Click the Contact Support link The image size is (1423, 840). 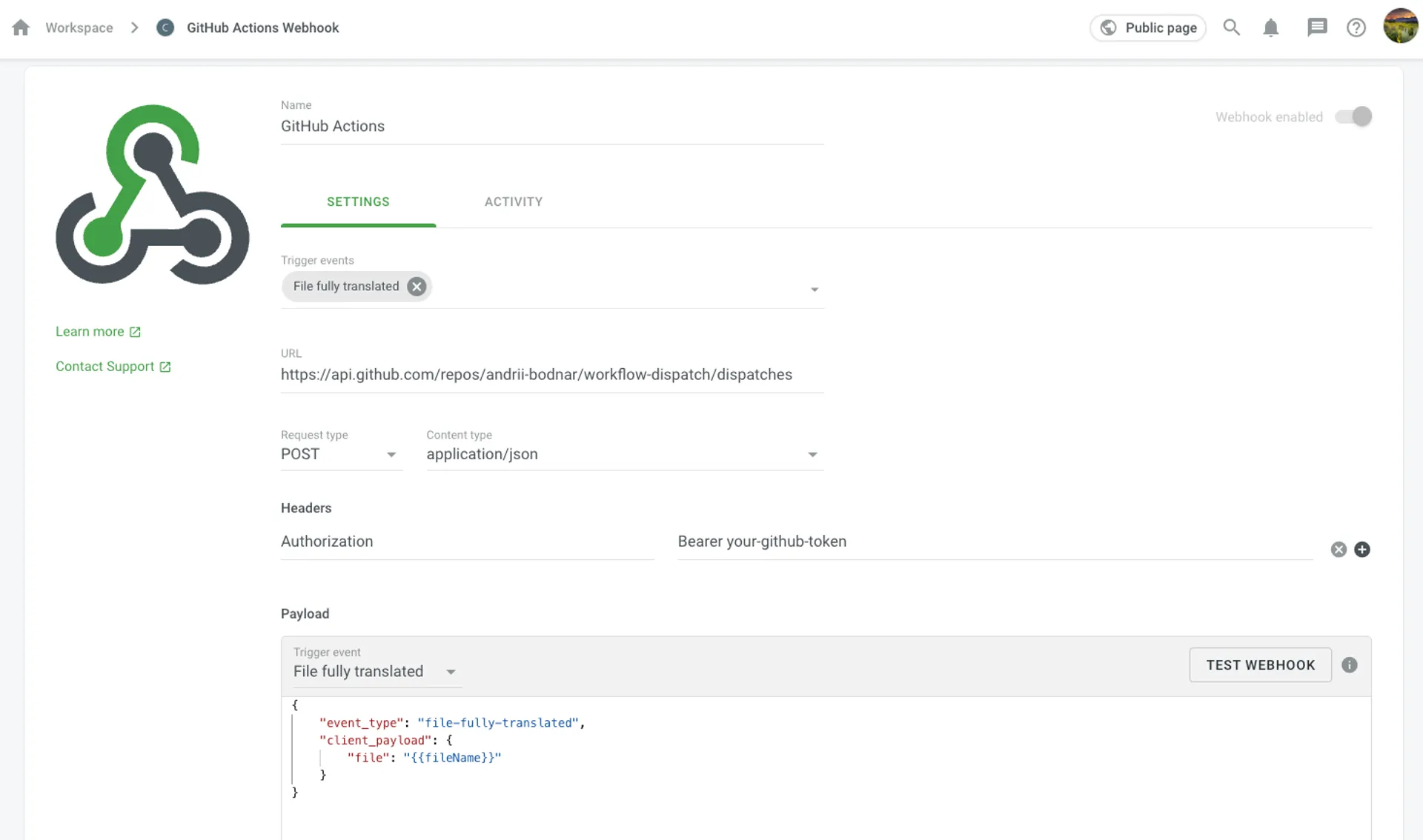pyautogui.click(x=114, y=366)
